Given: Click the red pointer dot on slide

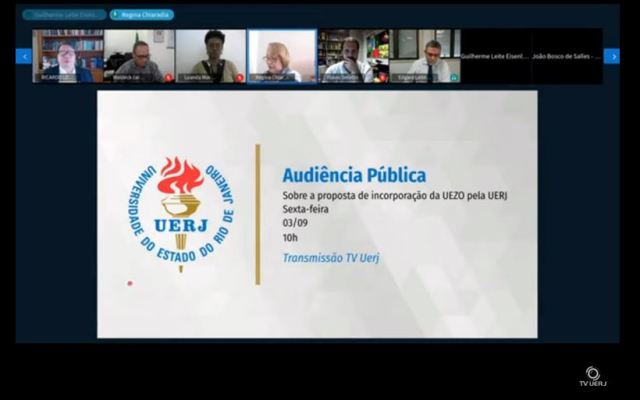Looking at the screenshot, I should click(129, 283).
